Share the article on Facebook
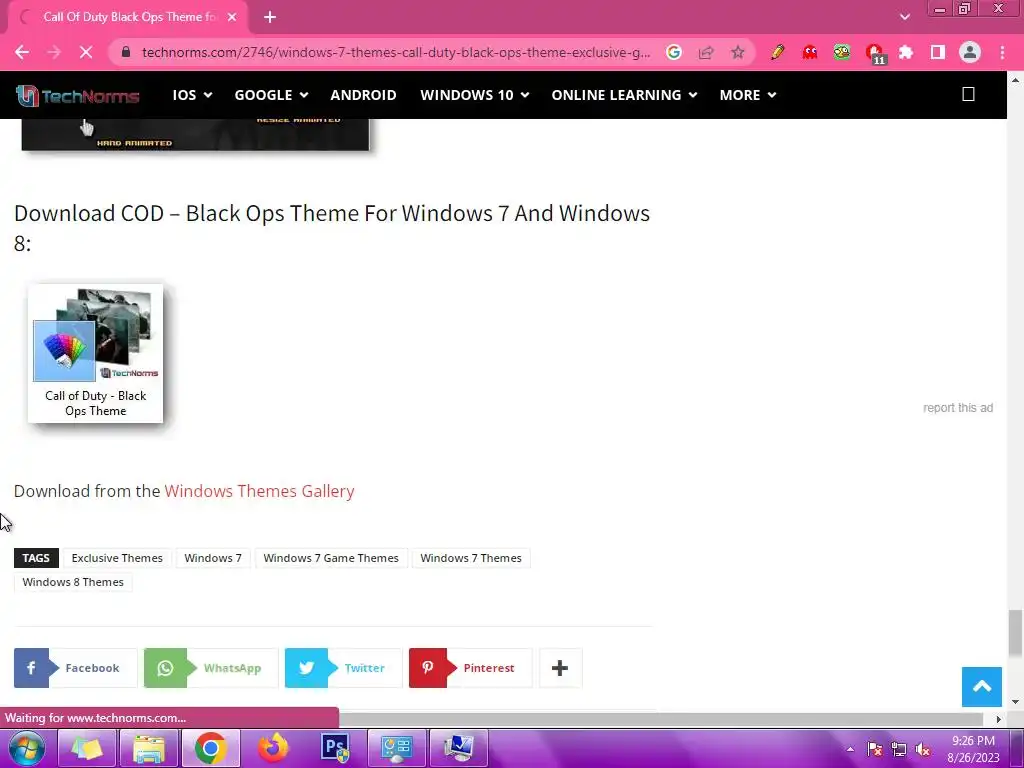The height and width of the screenshot is (768, 1024). click(x=76, y=668)
